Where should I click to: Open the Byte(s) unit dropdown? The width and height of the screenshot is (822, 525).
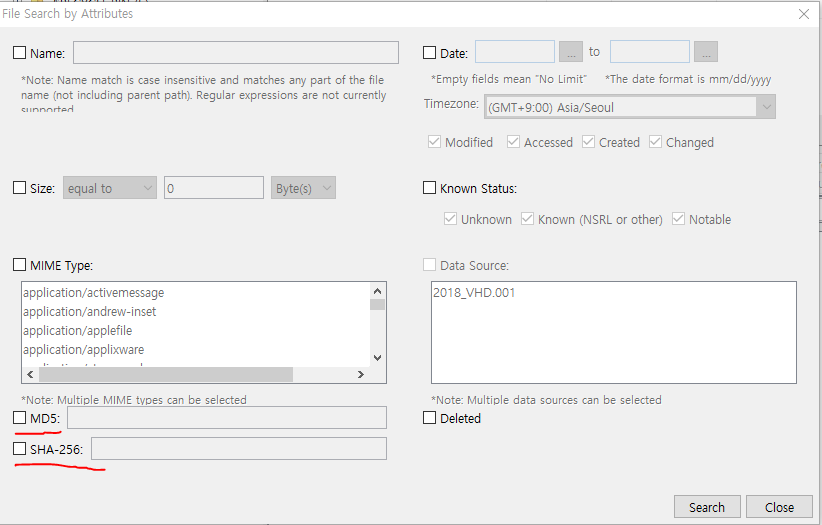[303, 188]
